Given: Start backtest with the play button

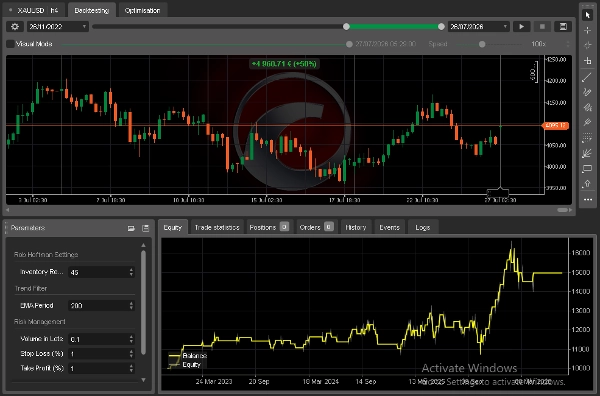Looking at the screenshot, I should [x=521, y=26].
